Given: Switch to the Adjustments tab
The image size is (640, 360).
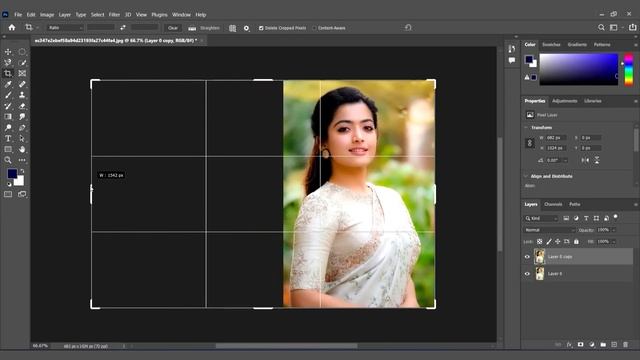Looking at the screenshot, I should pos(564,101).
